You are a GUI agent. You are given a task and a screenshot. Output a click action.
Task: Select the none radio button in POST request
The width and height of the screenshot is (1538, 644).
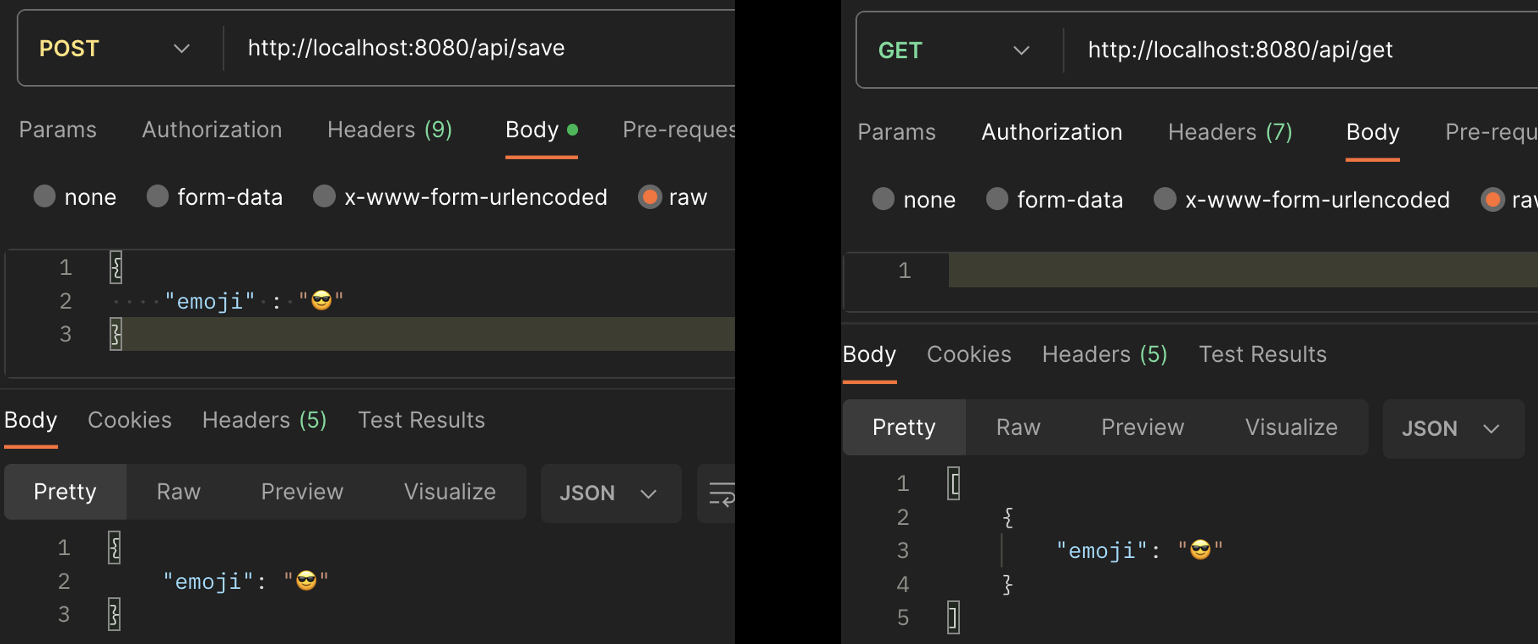tap(44, 197)
